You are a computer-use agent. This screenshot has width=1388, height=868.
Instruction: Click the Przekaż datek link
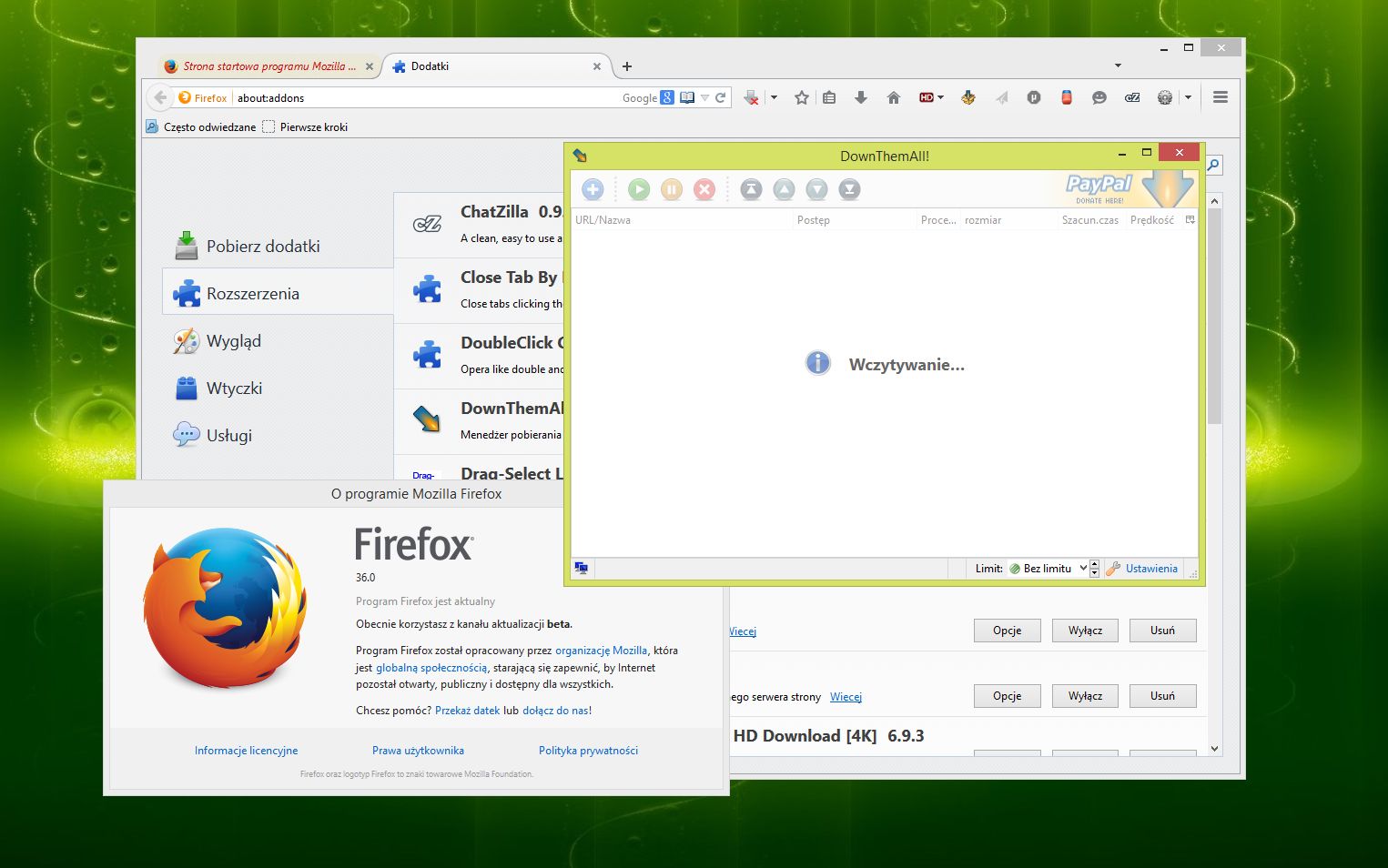coord(467,711)
